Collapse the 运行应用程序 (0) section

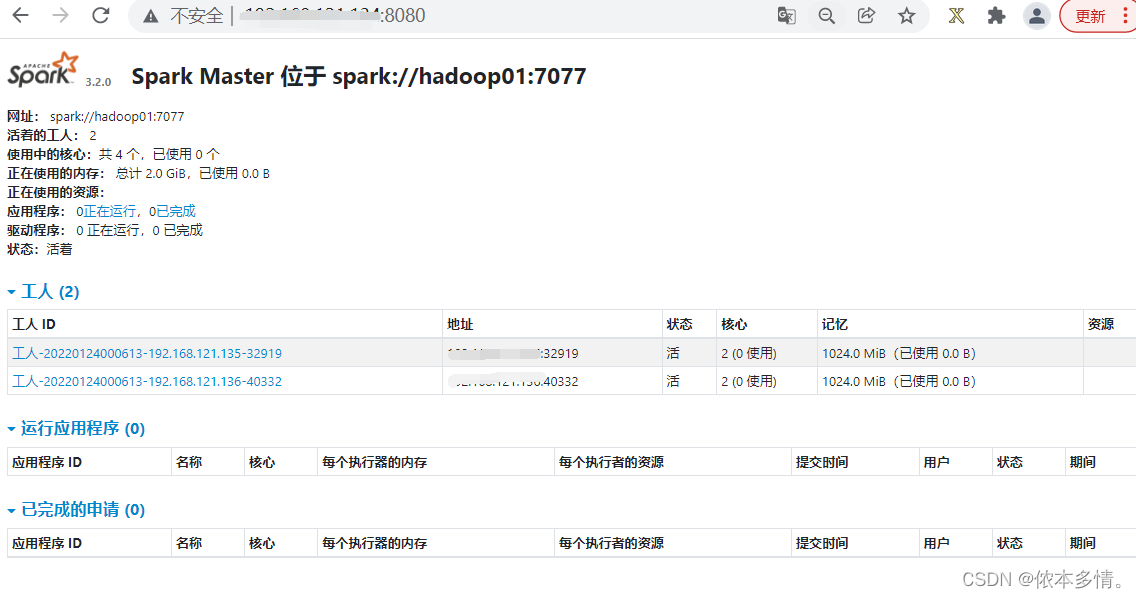[75, 428]
